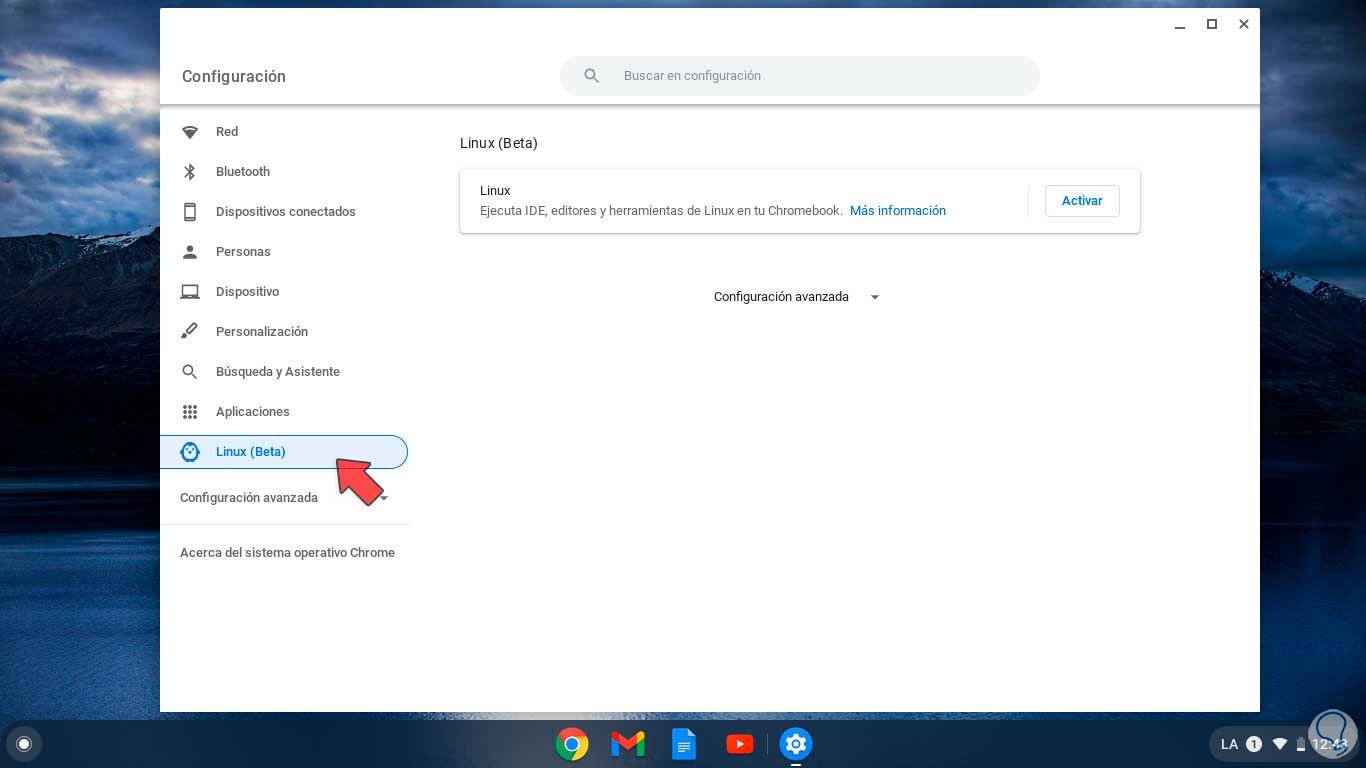
Task: Open Personalización settings
Action: point(284,332)
